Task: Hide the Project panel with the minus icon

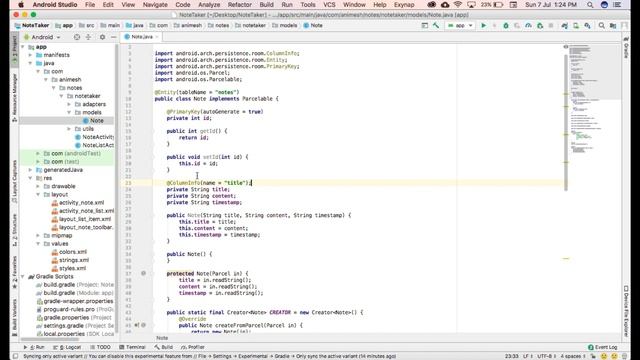Action: 113,37
